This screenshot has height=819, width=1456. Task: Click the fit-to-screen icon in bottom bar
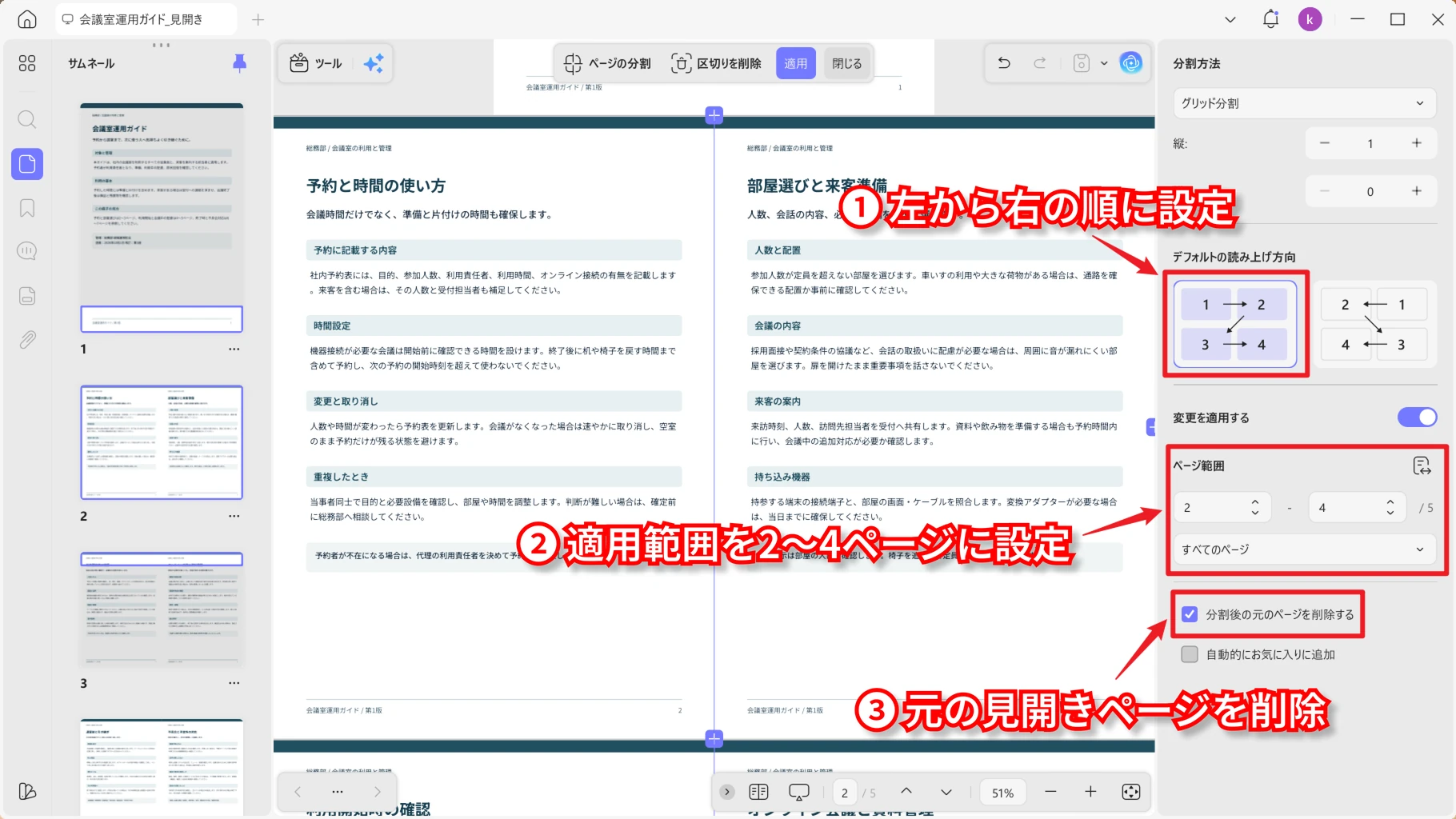click(x=1130, y=792)
